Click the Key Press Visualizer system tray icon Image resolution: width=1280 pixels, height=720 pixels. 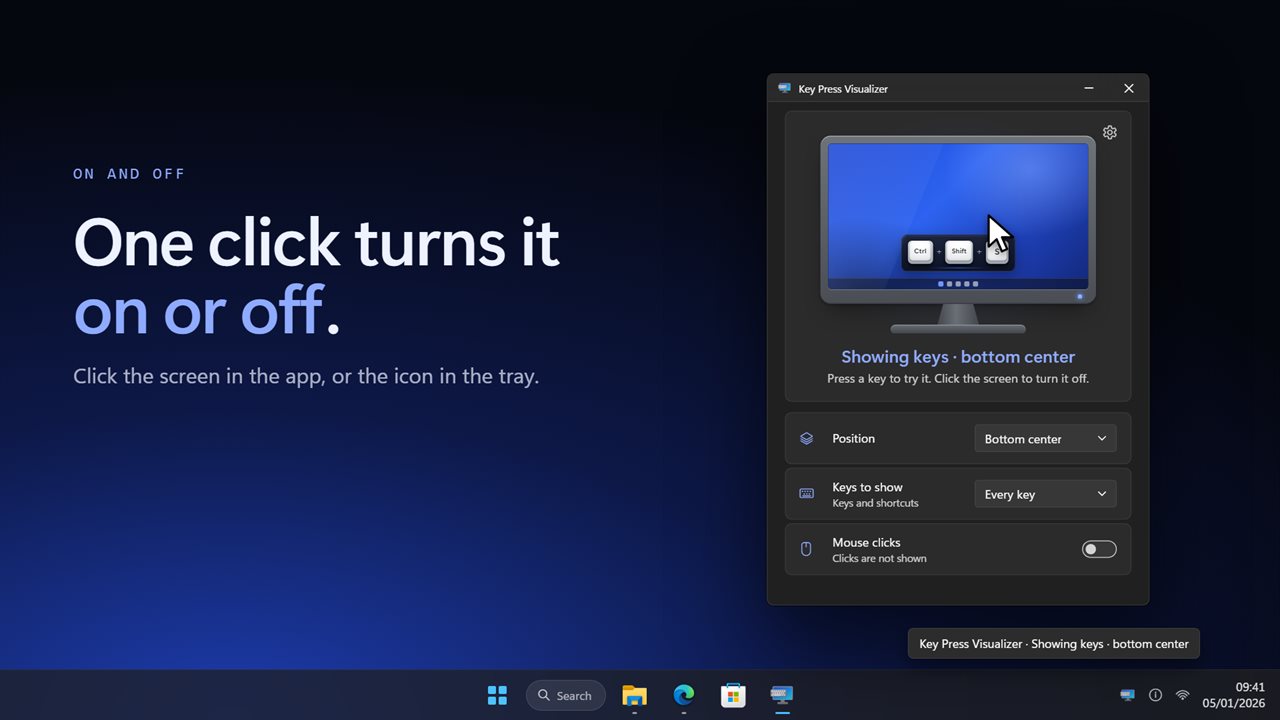(x=1127, y=695)
